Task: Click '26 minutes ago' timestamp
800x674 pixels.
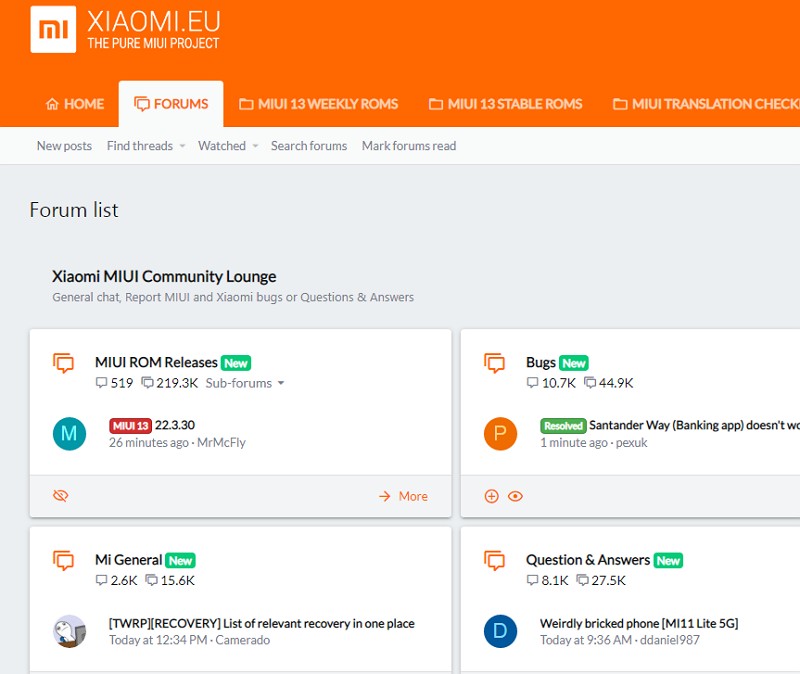Action: [148, 442]
